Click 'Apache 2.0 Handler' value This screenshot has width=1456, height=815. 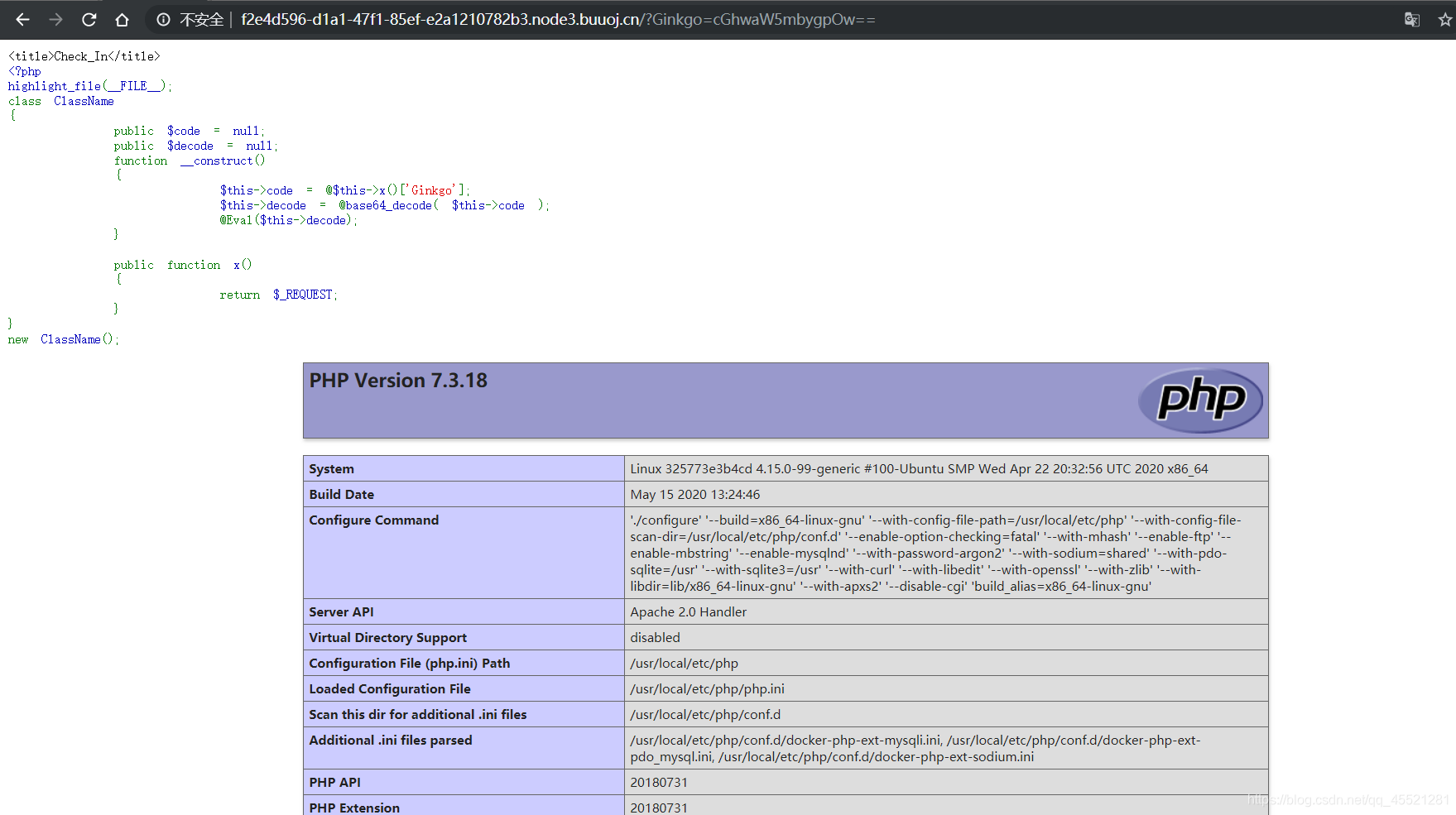[688, 612]
